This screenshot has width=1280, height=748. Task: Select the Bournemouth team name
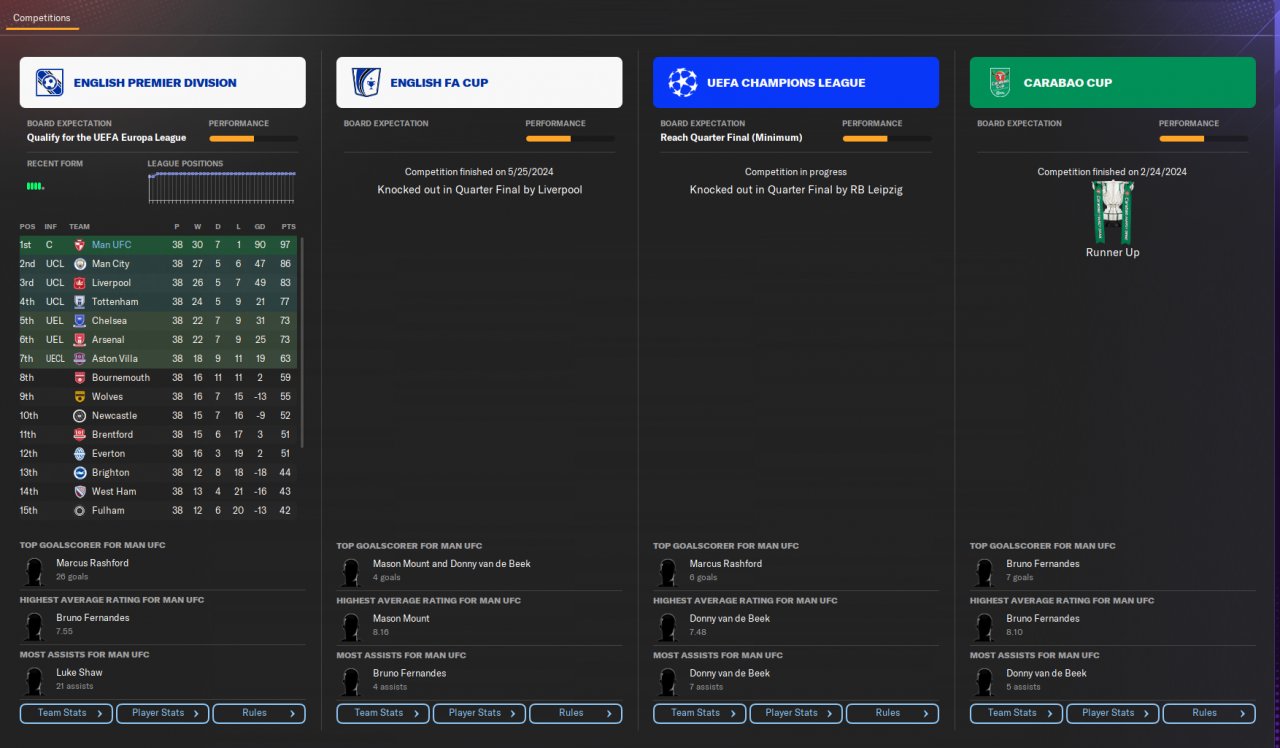(x=121, y=378)
